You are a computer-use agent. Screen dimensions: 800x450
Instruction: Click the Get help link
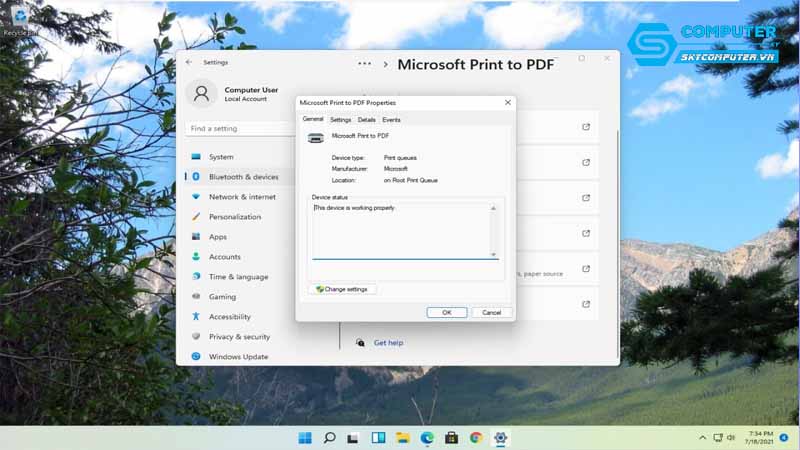388,343
